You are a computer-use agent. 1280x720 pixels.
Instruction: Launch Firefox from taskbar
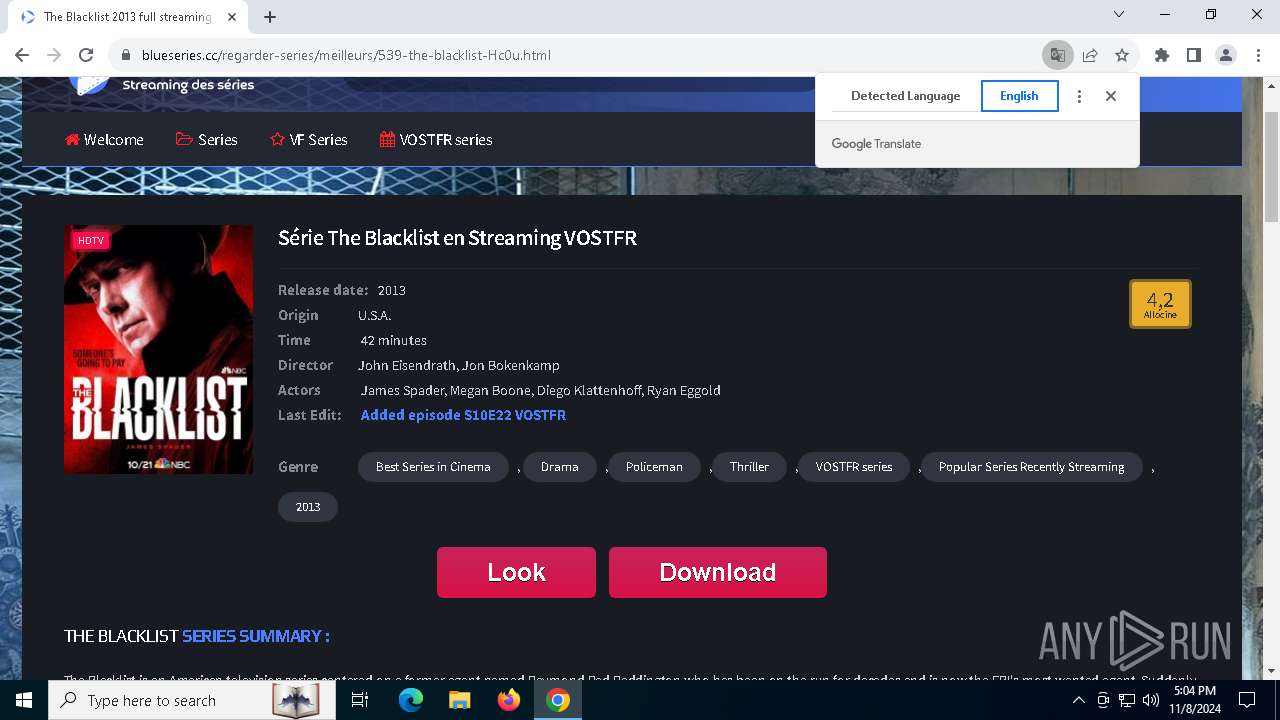(x=509, y=700)
